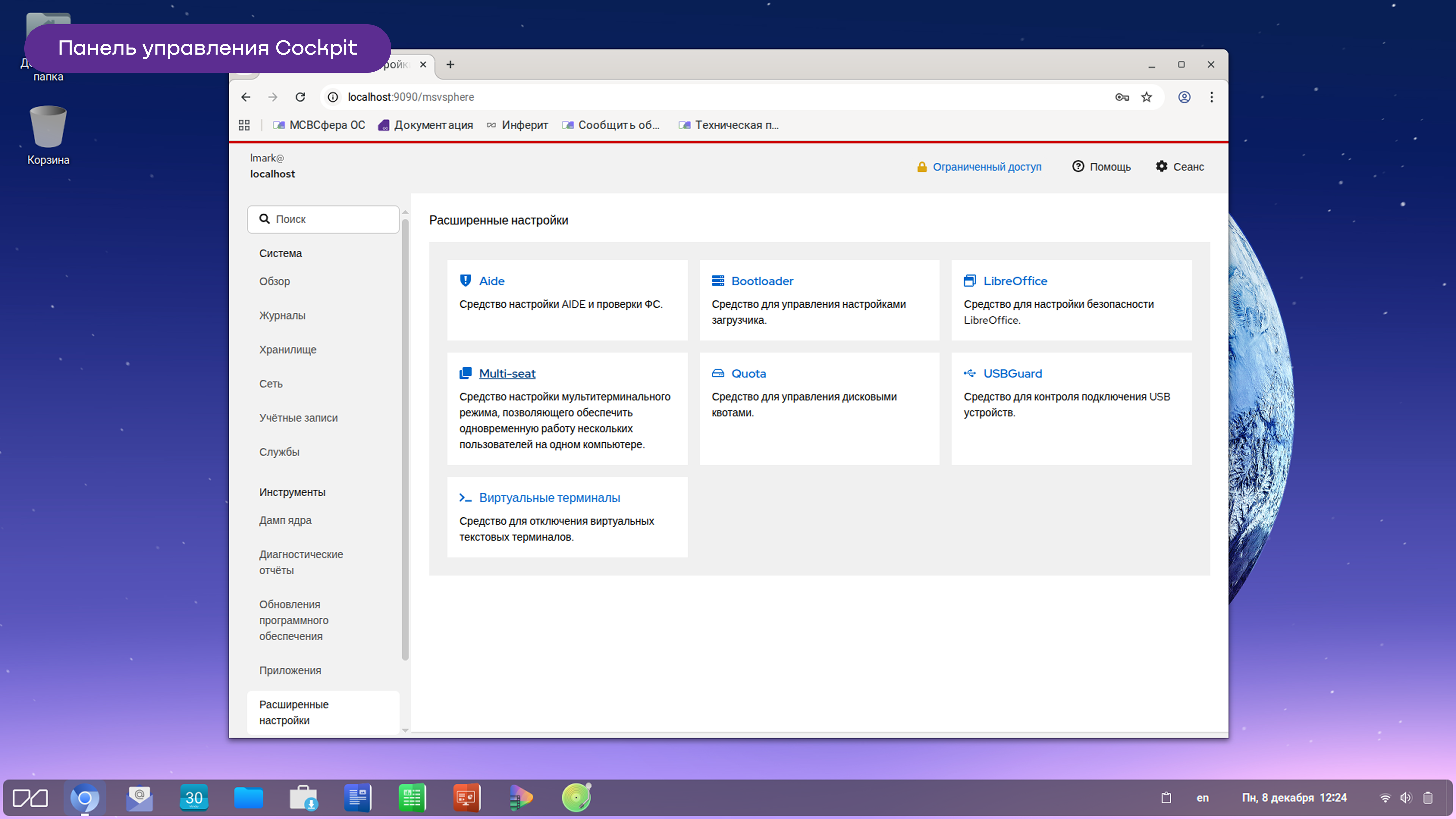Select Storage in the sidebar
The image size is (1456, 819).
[x=288, y=349]
